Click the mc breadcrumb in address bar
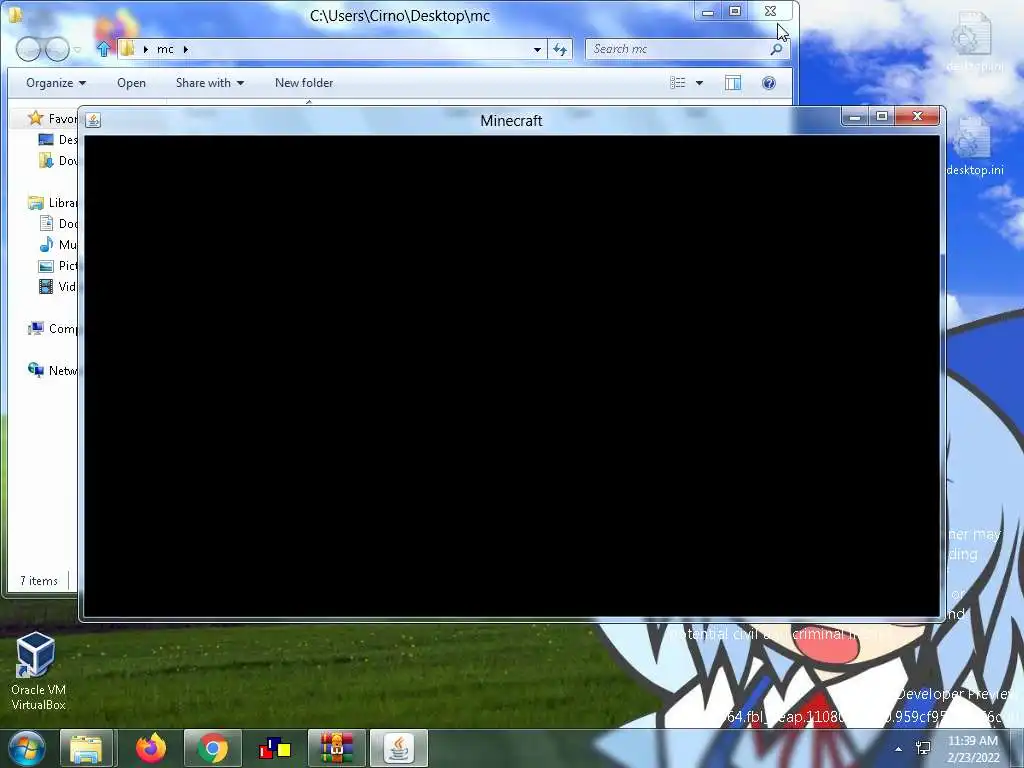Image resolution: width=1024 pixels, height=768 pixels. (x=165, y=49)
